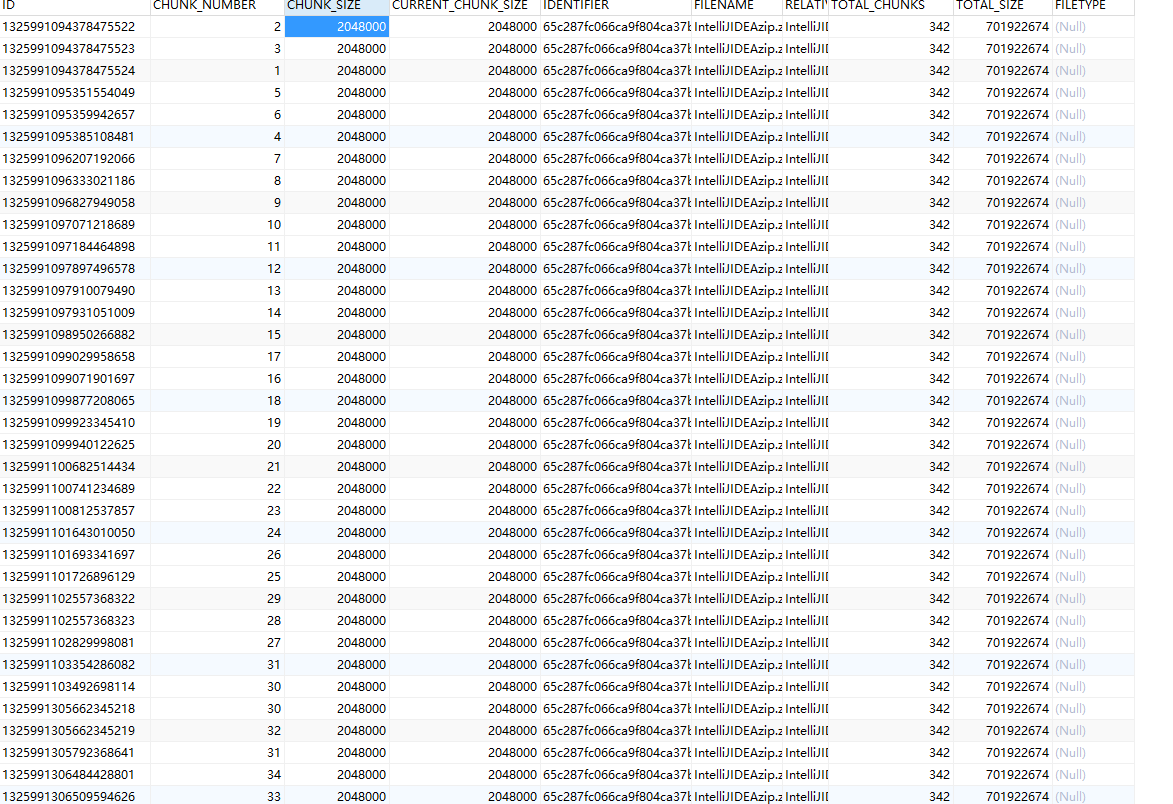Select ID cell 1325991097071218689

tap(75, 224)
